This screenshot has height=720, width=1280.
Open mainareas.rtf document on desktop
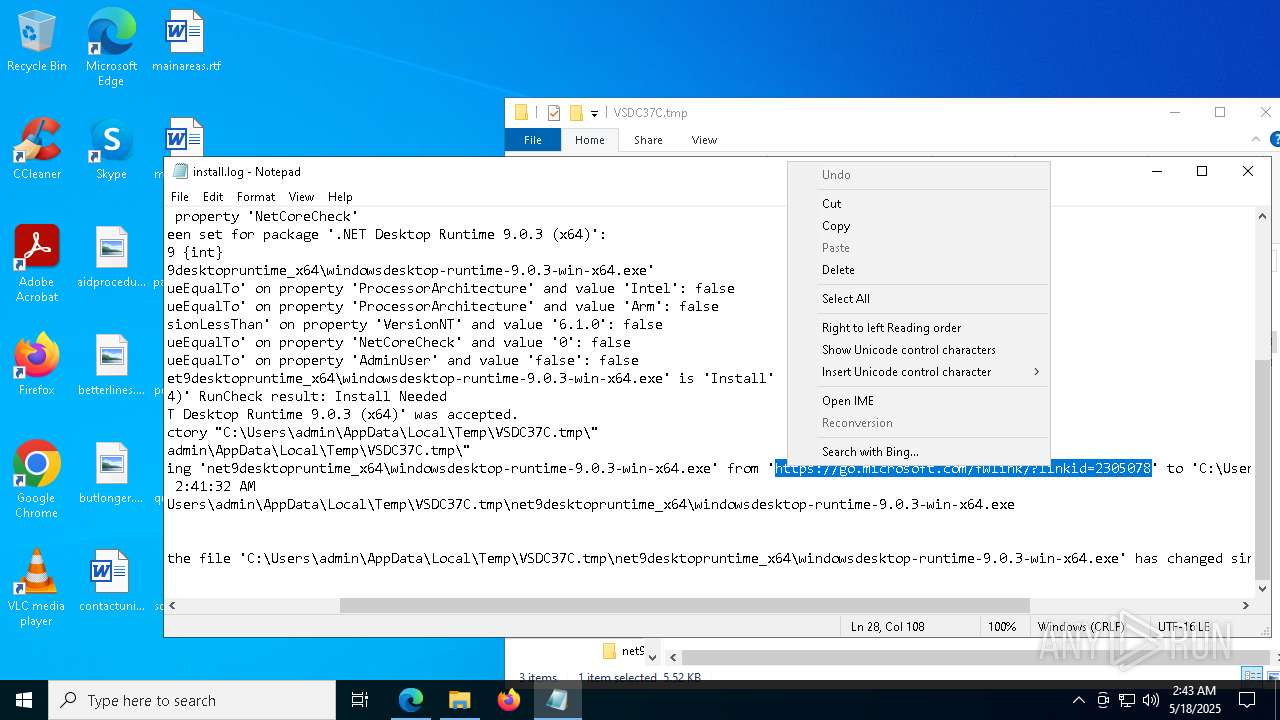pos(186,41)
